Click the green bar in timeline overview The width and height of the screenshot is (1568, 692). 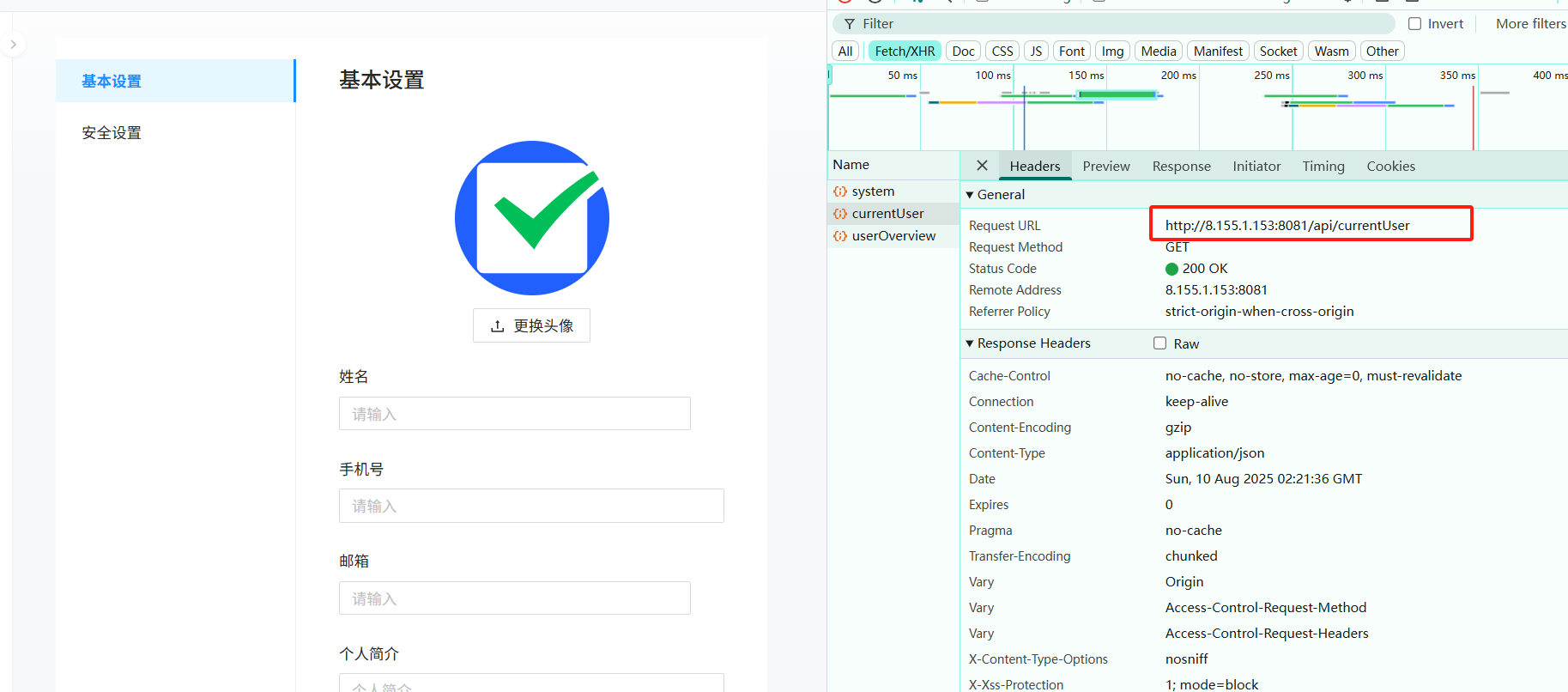coord(1117,94)
